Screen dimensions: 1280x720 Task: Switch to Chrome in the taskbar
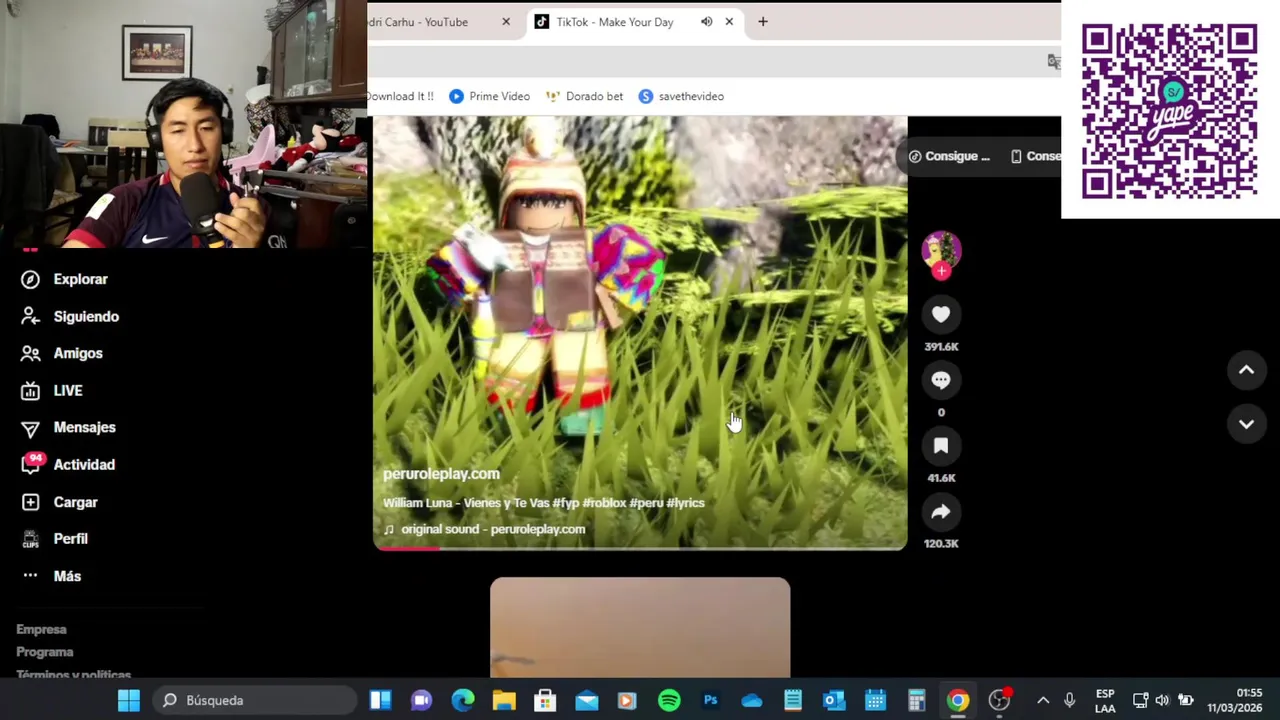pyautogui.click(x=958, y=700)
